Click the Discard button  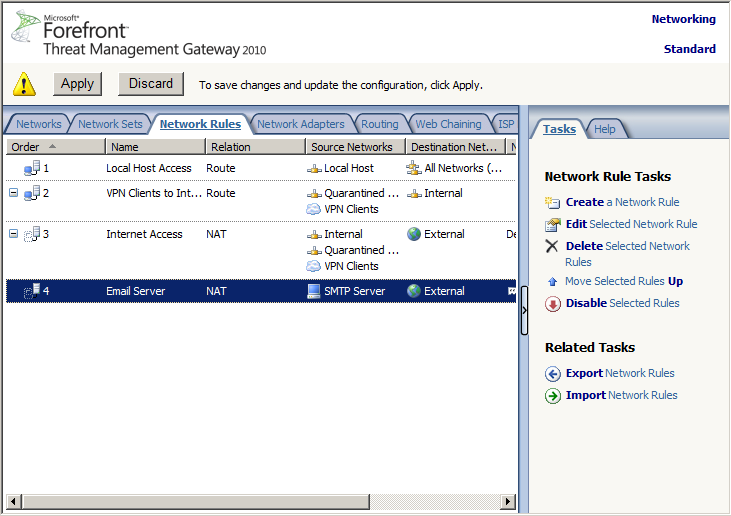point(151,84)
